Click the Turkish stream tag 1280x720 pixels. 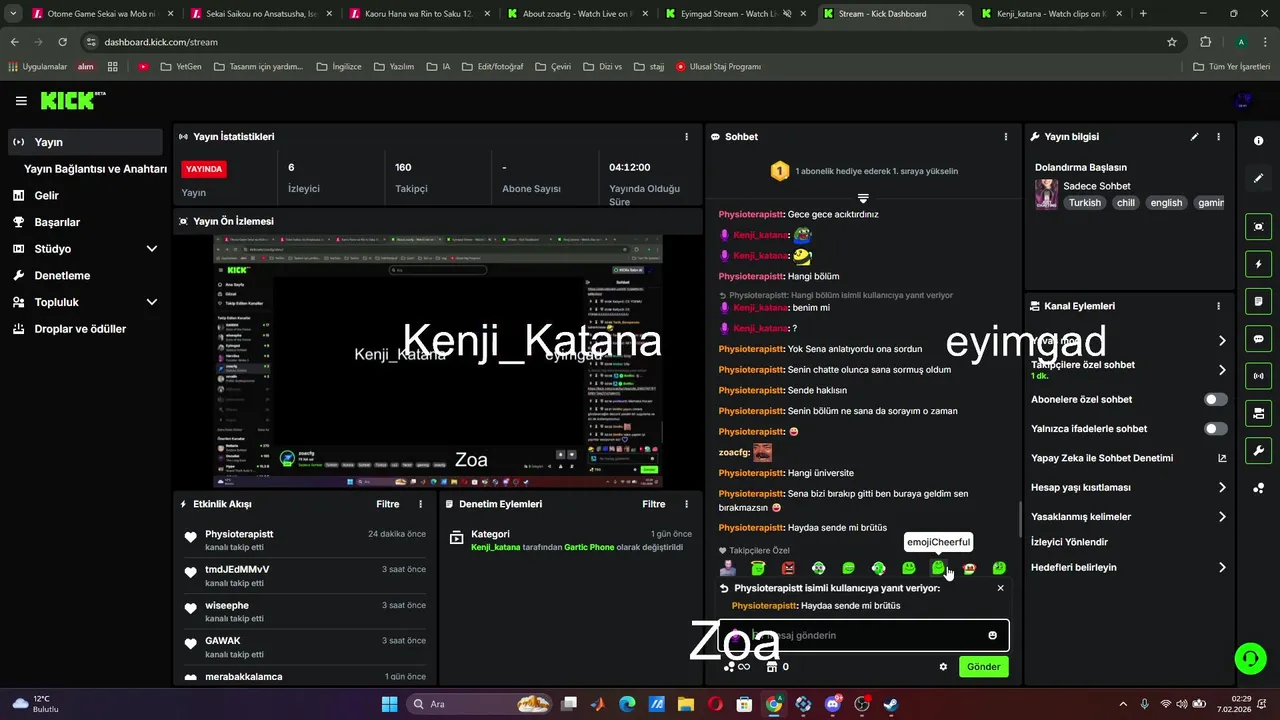(x=1084, y=203)
